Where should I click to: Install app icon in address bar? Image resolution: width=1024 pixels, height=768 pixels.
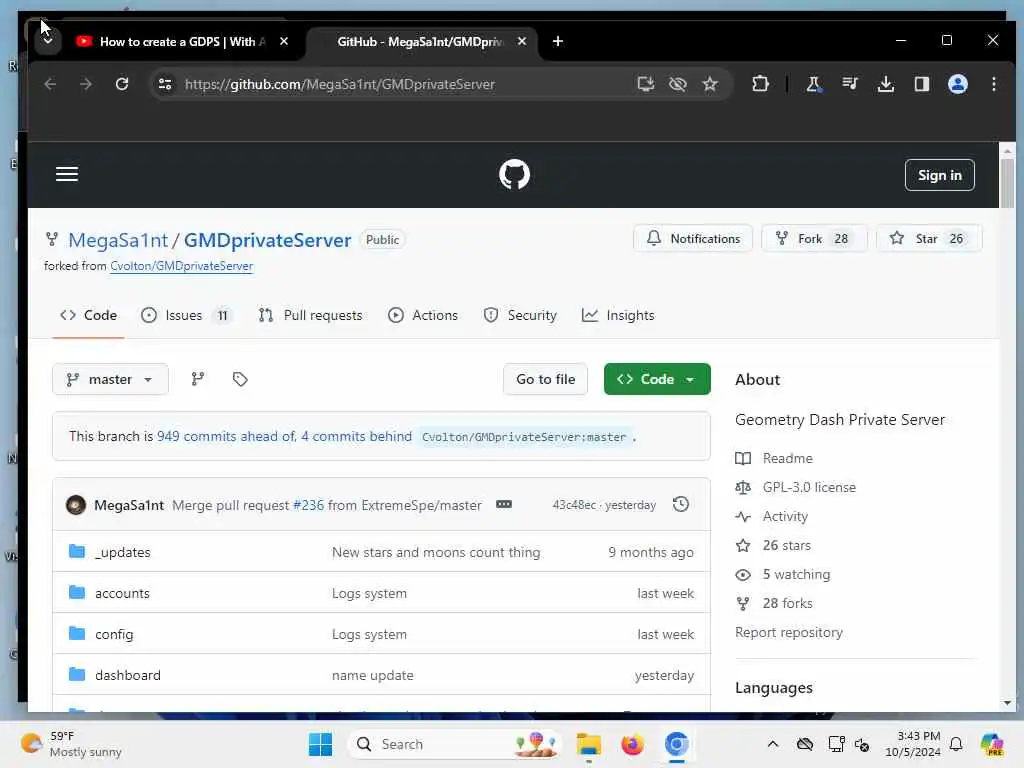pyautogui.click(x=645, y=84)
